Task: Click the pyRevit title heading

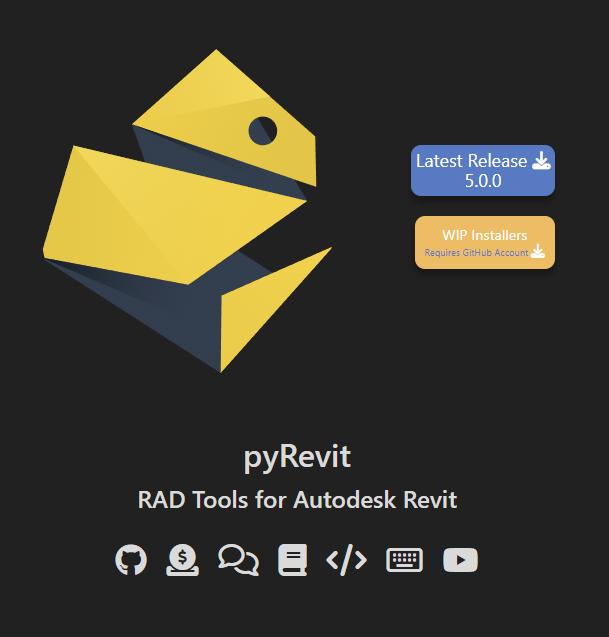Action: [297, 457]
